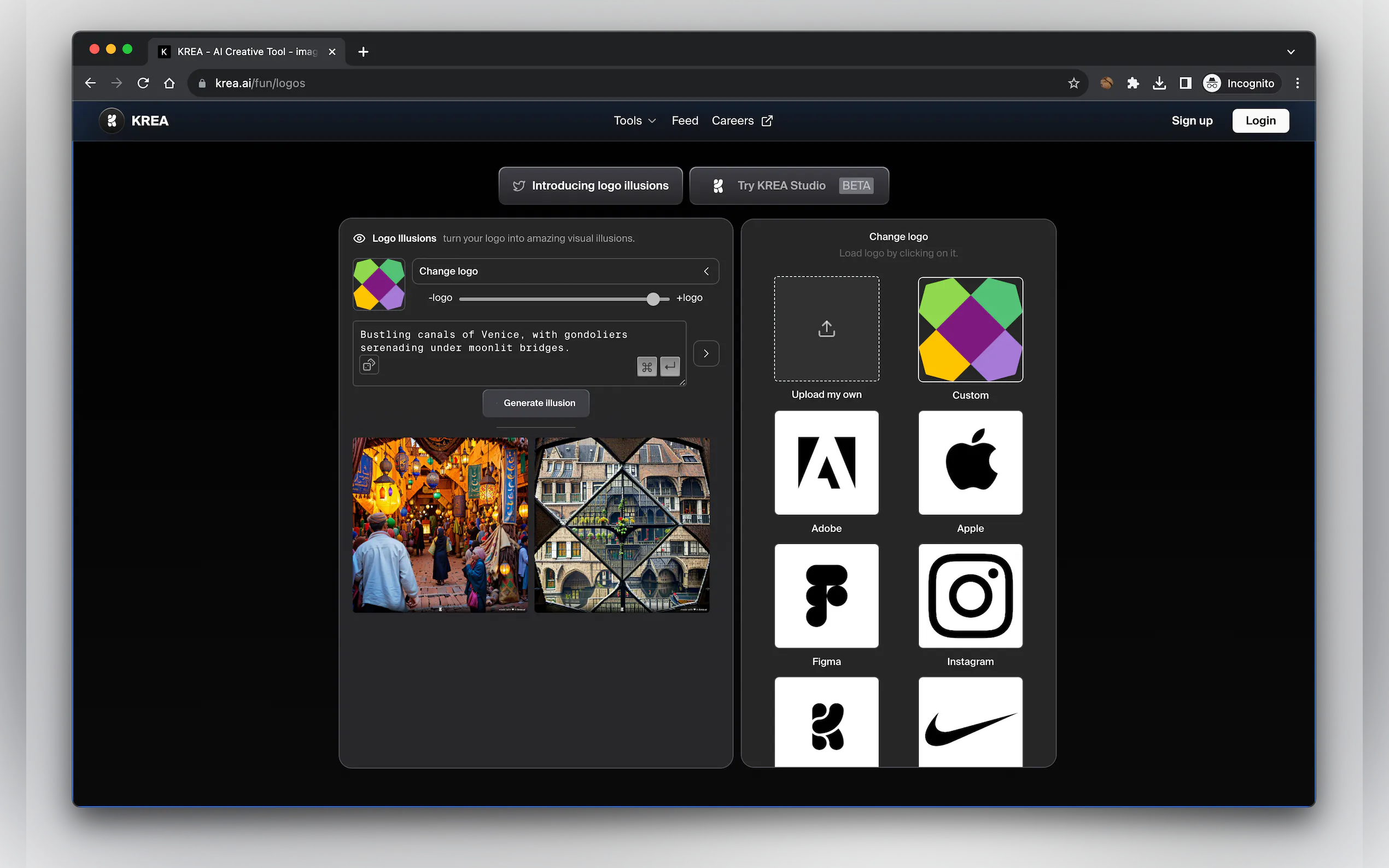Click the Incognito profile indicator
The image size is (1389, 868).
tap(1240, 83)
